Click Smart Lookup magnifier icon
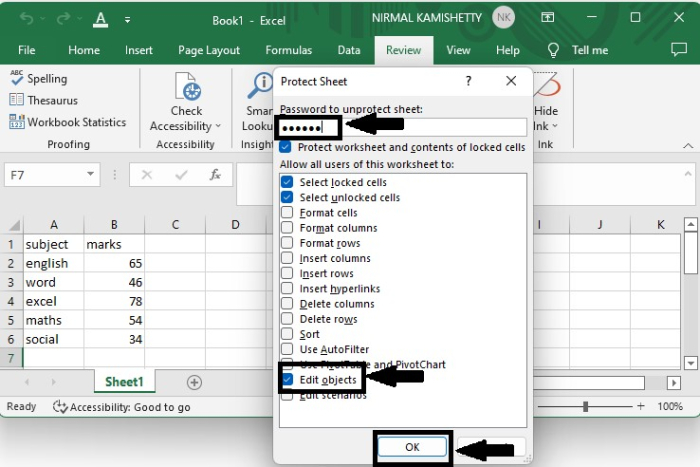This screenshot has height=467, width=700. (x=260, y=86)
